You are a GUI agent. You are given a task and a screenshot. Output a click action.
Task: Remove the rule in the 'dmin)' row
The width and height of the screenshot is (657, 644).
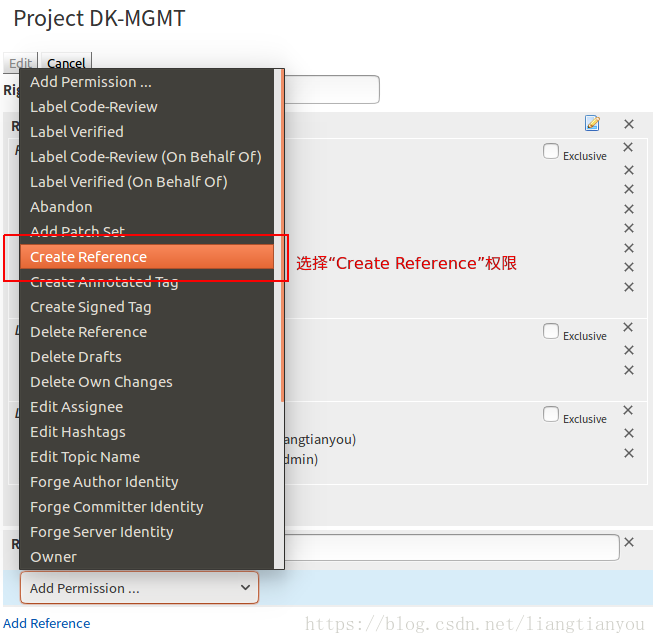click(629, 453)
